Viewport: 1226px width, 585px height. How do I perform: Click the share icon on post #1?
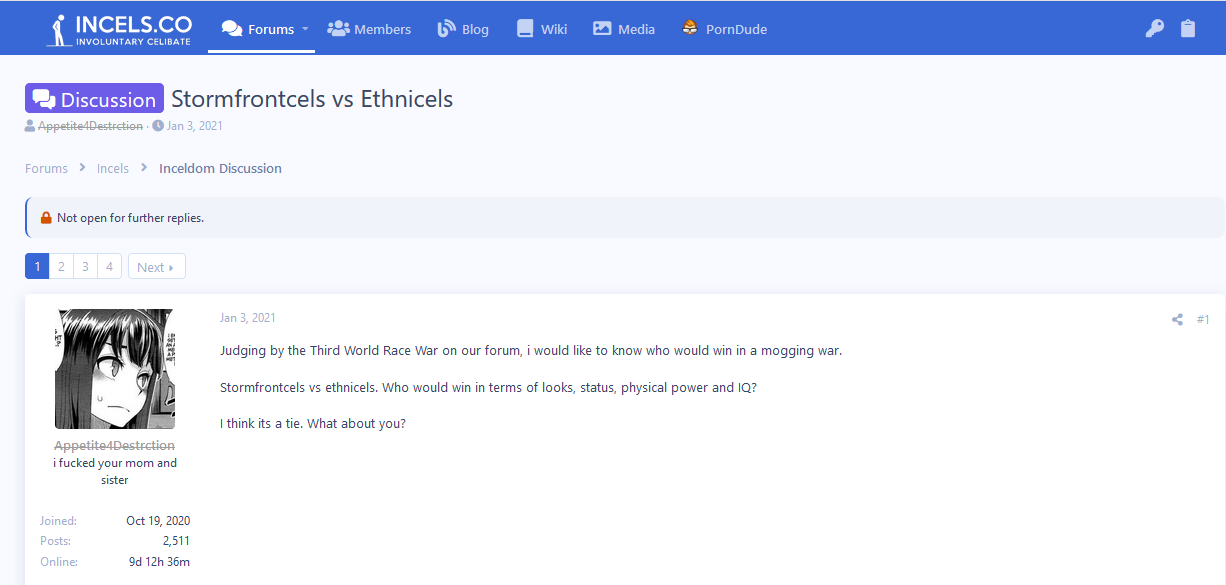(1177, 320)
